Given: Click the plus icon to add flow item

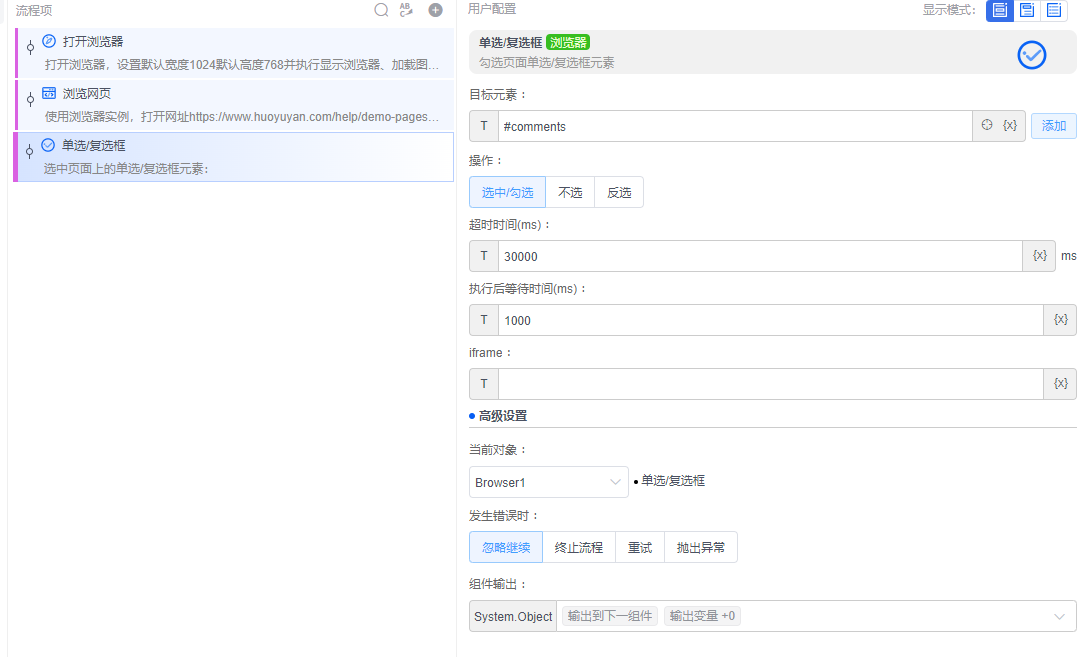Looking at the screenshot, I should click(435, 10).
